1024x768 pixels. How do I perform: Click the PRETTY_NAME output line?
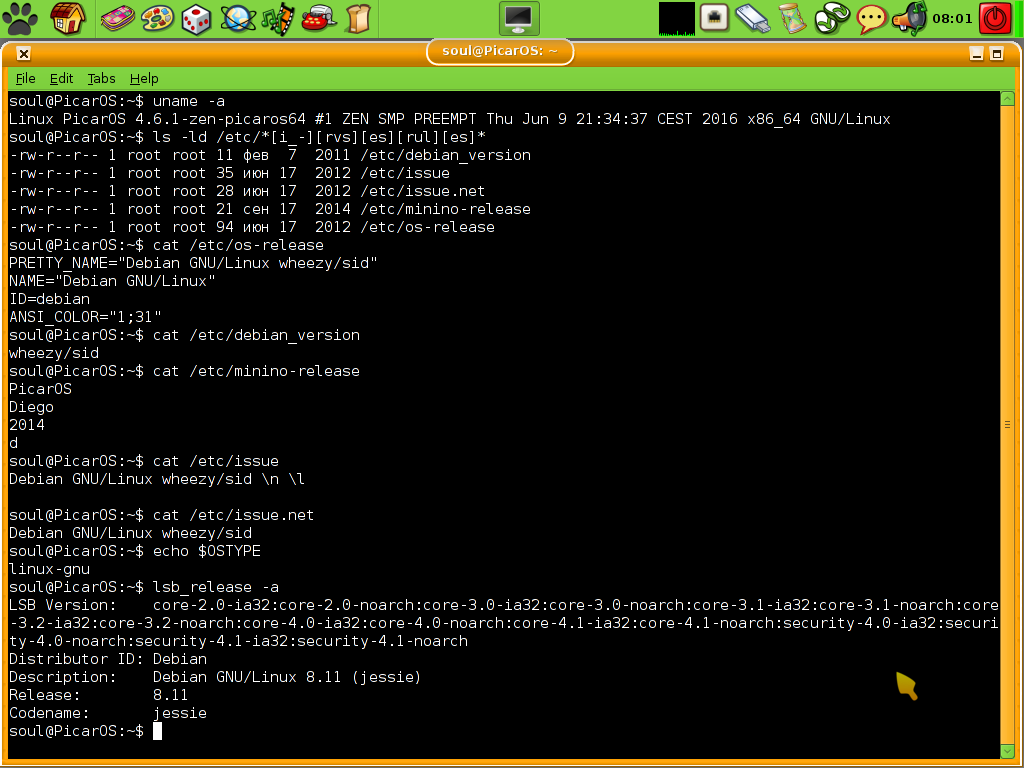tap(193, 263)
